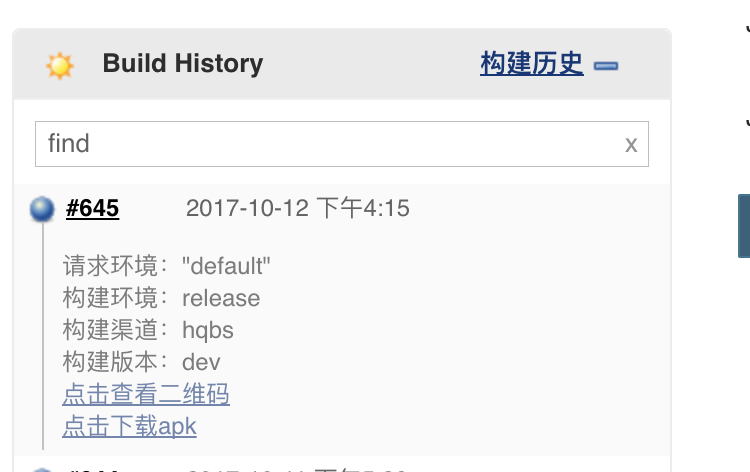Click the 构建版本 dev line
This screenshot has width=750, height=472.
pos(141,362)
